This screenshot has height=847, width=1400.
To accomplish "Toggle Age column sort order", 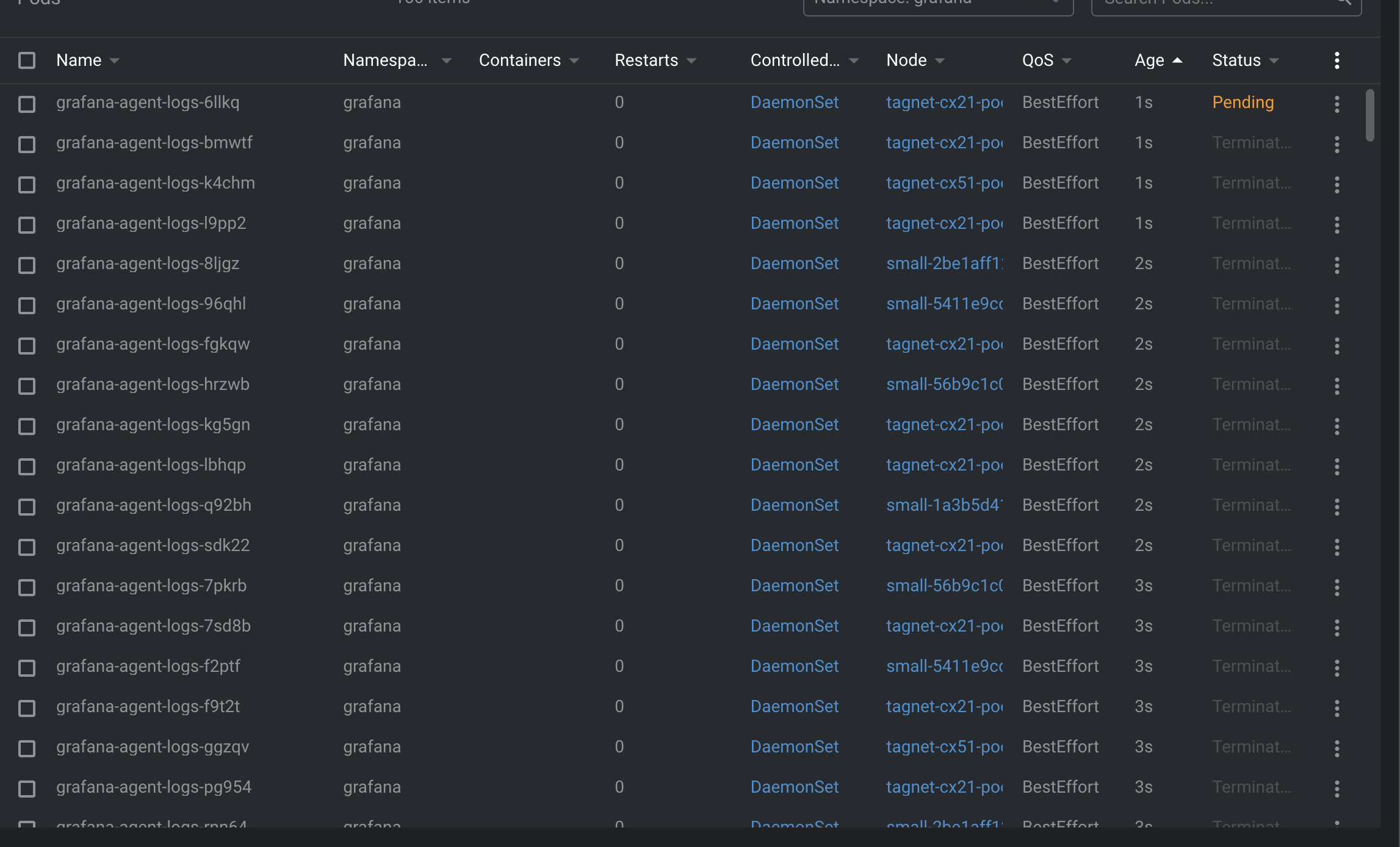I will pos(1158,60).
